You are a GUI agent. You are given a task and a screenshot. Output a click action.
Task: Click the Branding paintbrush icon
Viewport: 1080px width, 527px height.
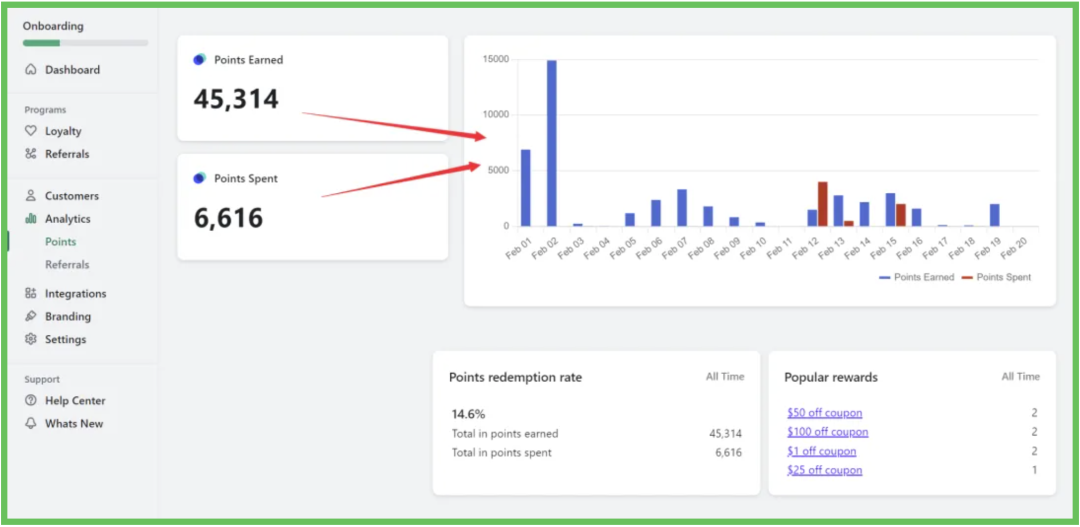pos(31,317)
